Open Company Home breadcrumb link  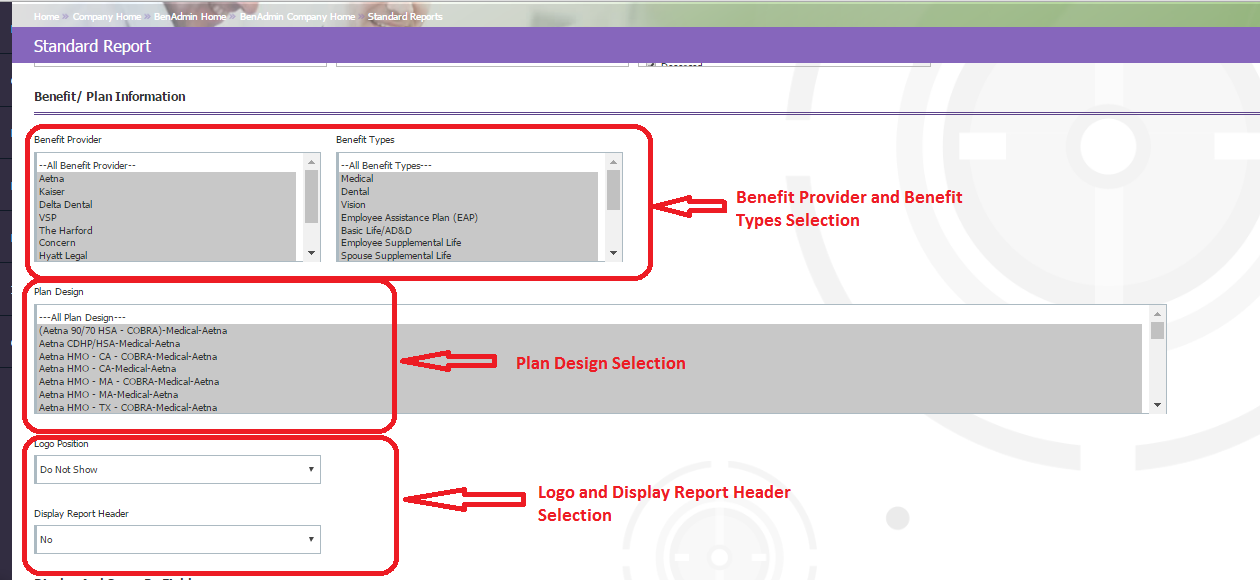click(106, 17)
